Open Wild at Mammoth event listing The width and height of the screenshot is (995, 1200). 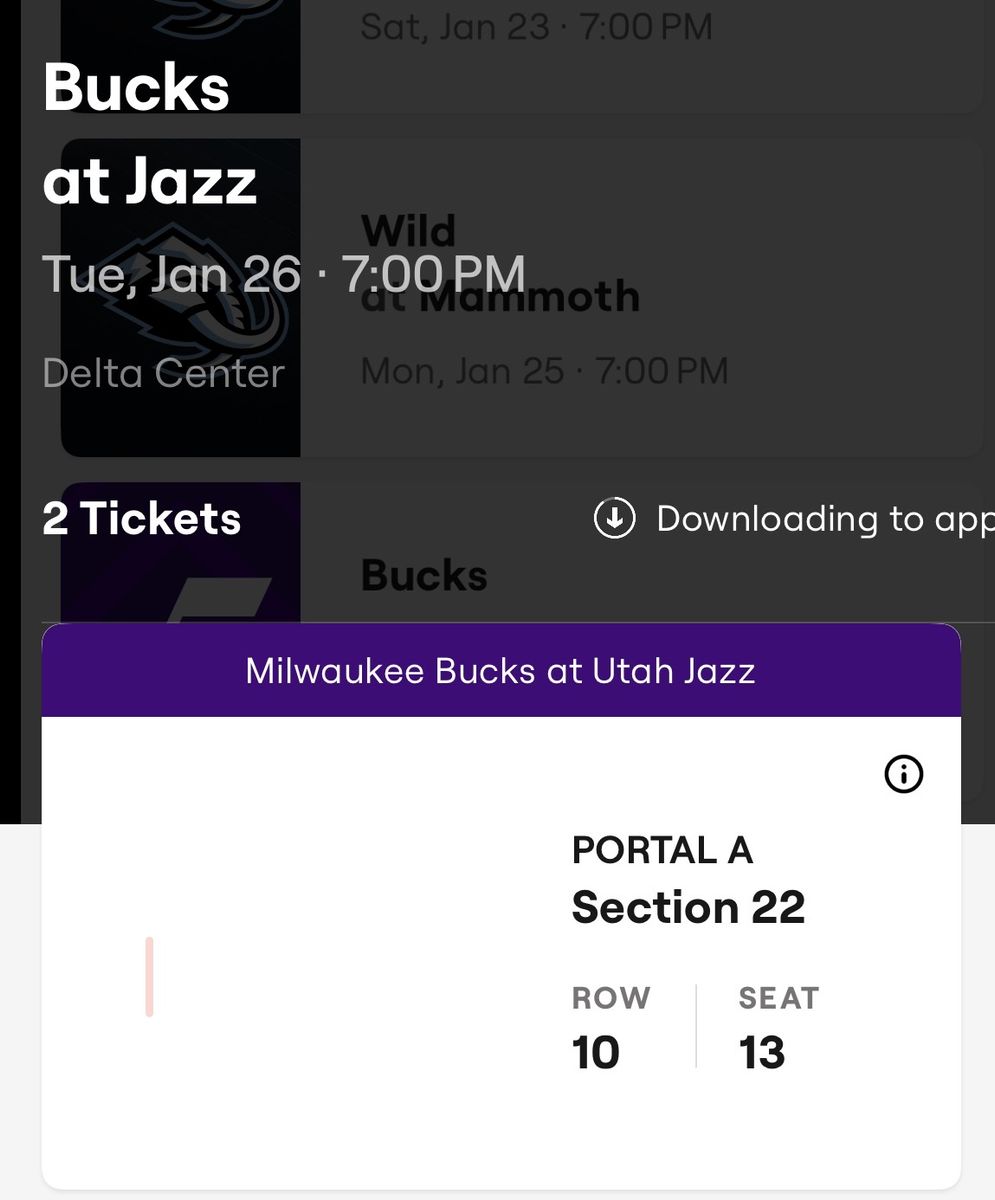(x=521, y=298)
